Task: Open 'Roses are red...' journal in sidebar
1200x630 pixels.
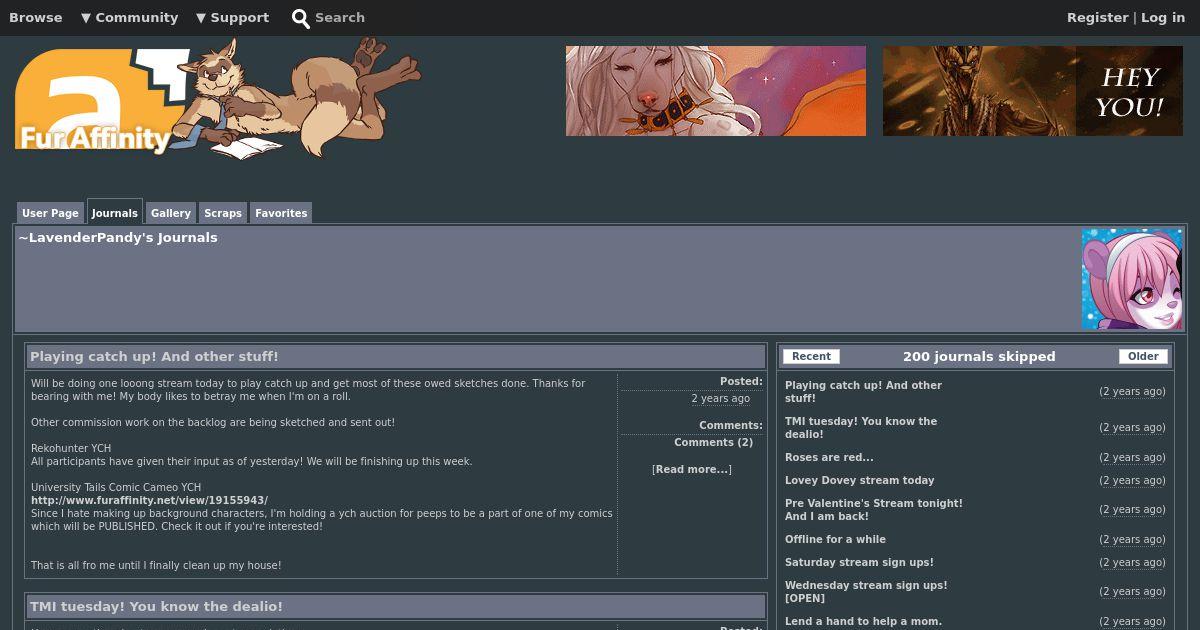Action: [829, 457]
